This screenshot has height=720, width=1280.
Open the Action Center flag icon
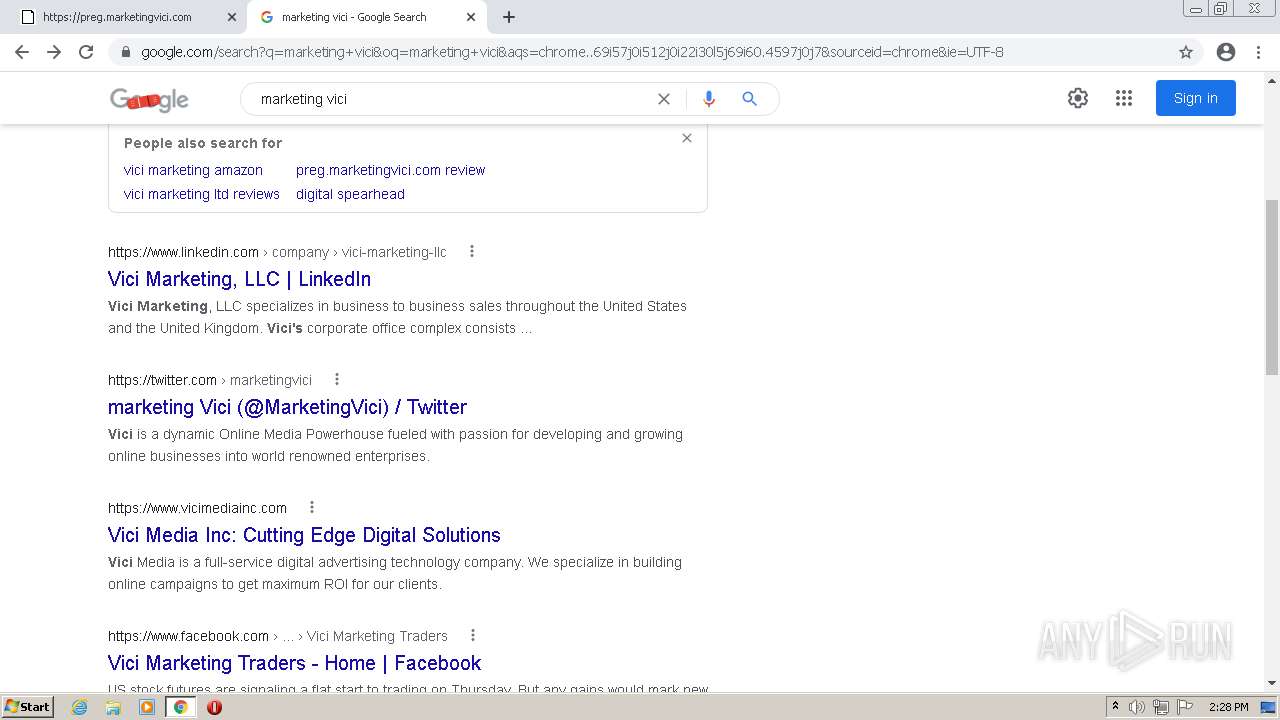[1185, 707]
